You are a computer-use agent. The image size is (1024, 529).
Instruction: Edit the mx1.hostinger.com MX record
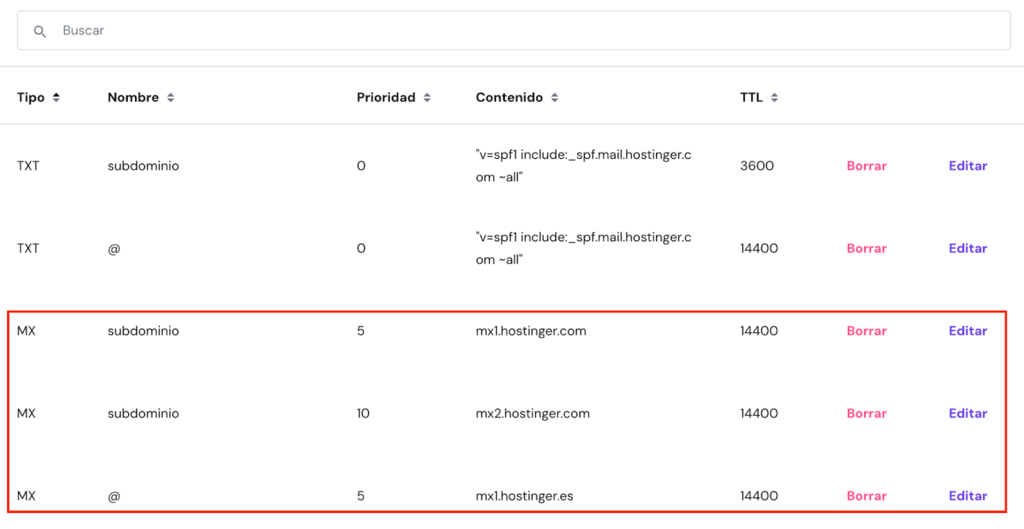click(967, 331)
